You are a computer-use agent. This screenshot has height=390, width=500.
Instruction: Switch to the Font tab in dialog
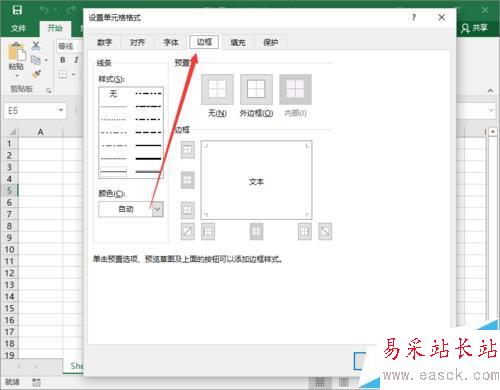tap(171, 42)
